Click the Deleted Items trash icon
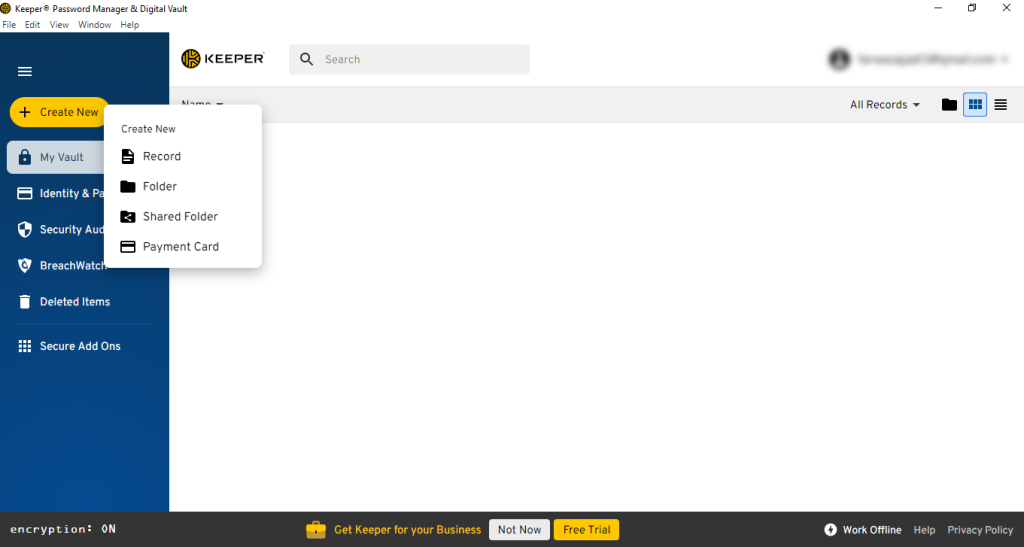The image size is (1024, 547). (x=25, y=302)
